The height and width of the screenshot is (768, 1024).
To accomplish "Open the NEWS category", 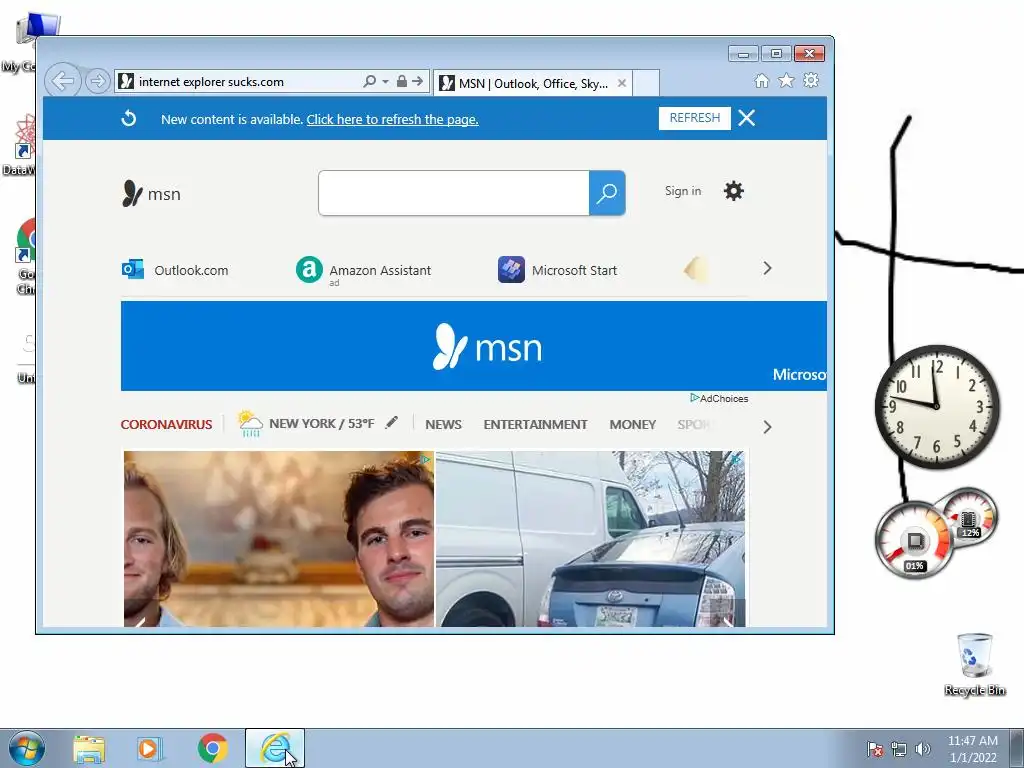I will pos(443,424).
